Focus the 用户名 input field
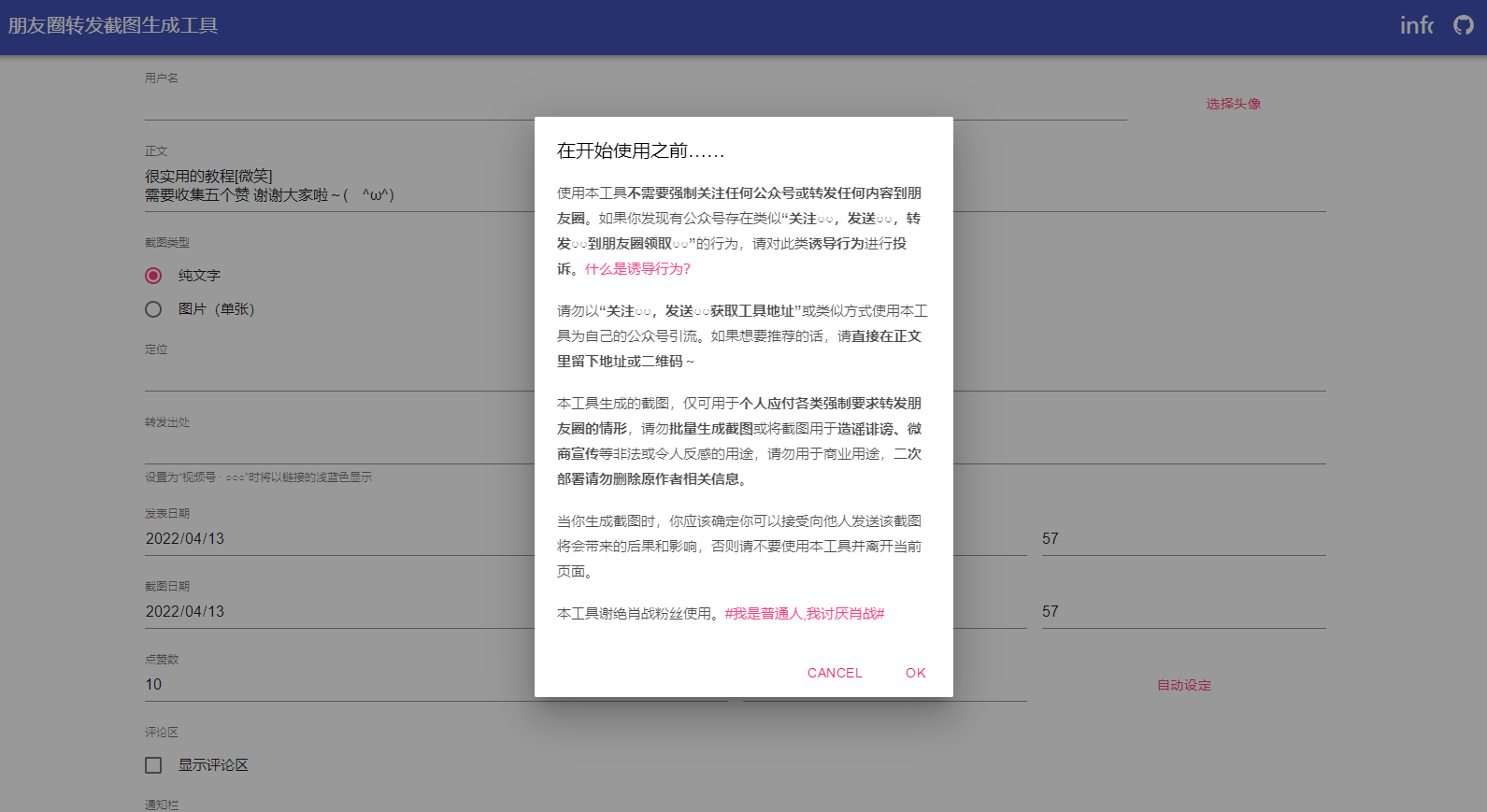1487x812 pixels. 336,105
